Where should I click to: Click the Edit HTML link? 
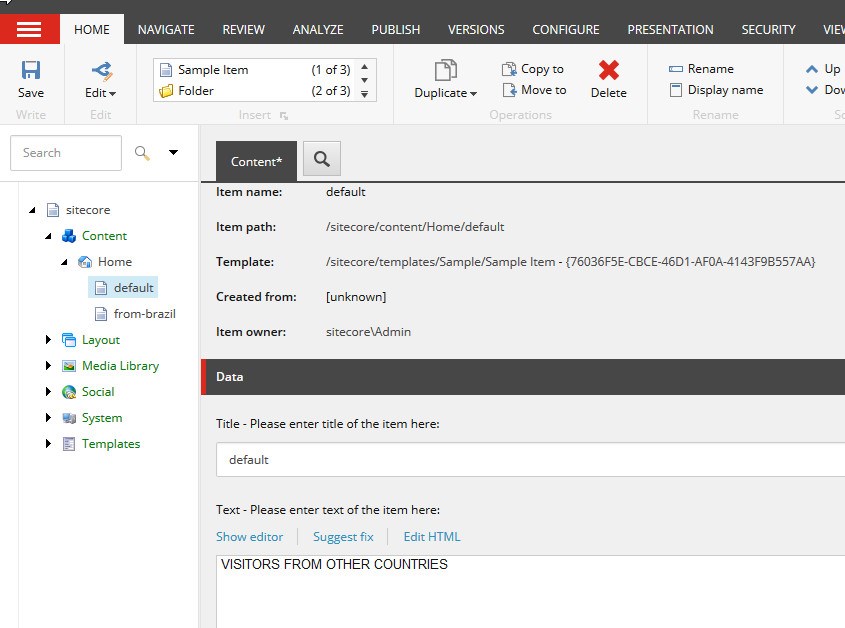coord(431,536)
